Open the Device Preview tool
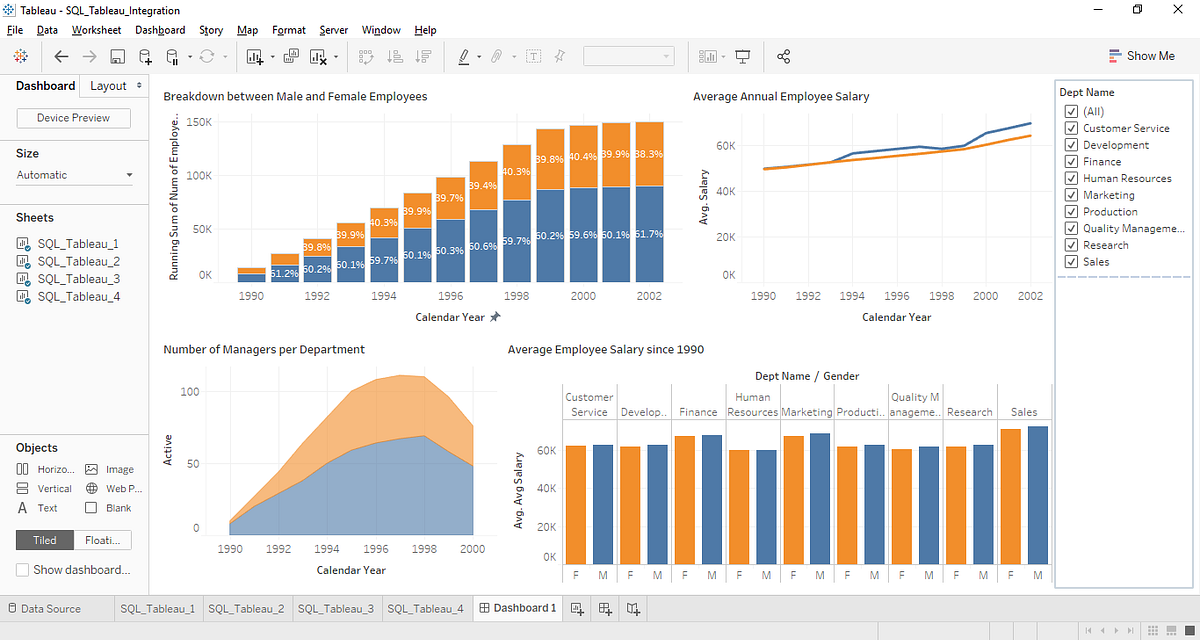 click(72, 117)
